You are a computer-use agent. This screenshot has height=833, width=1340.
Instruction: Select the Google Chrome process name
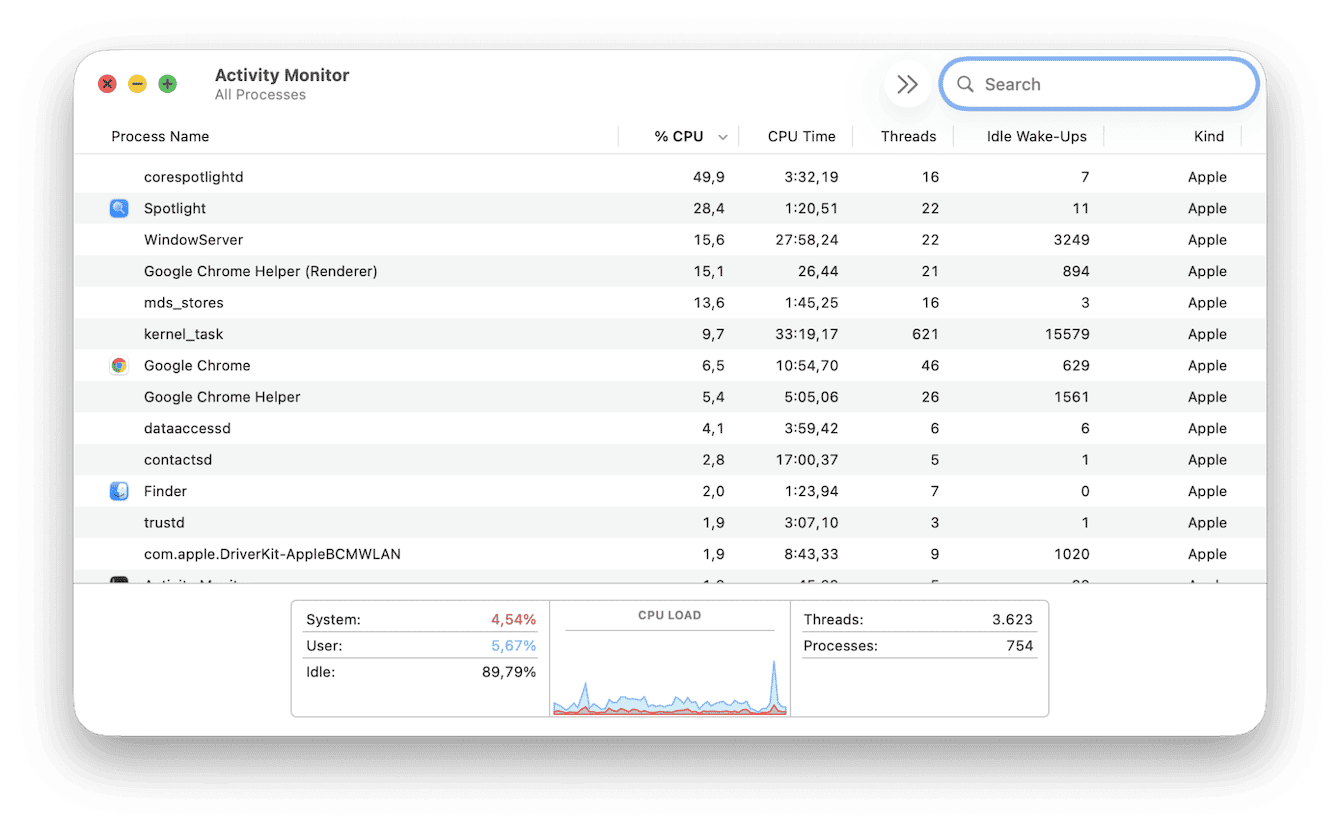pos(197,365)
